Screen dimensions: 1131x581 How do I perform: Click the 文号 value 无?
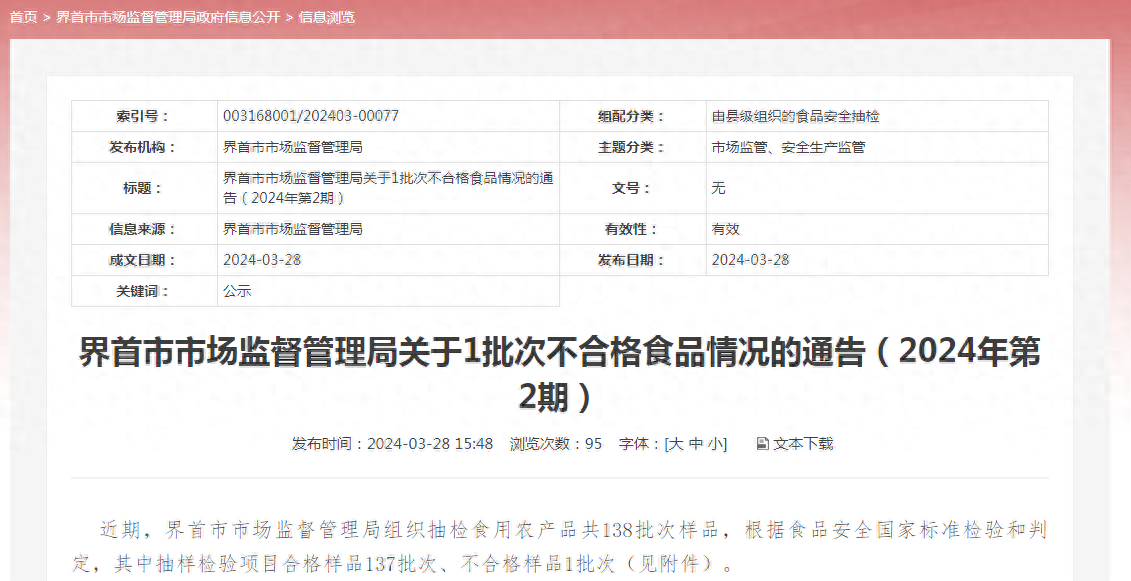(x=718, y=188)
